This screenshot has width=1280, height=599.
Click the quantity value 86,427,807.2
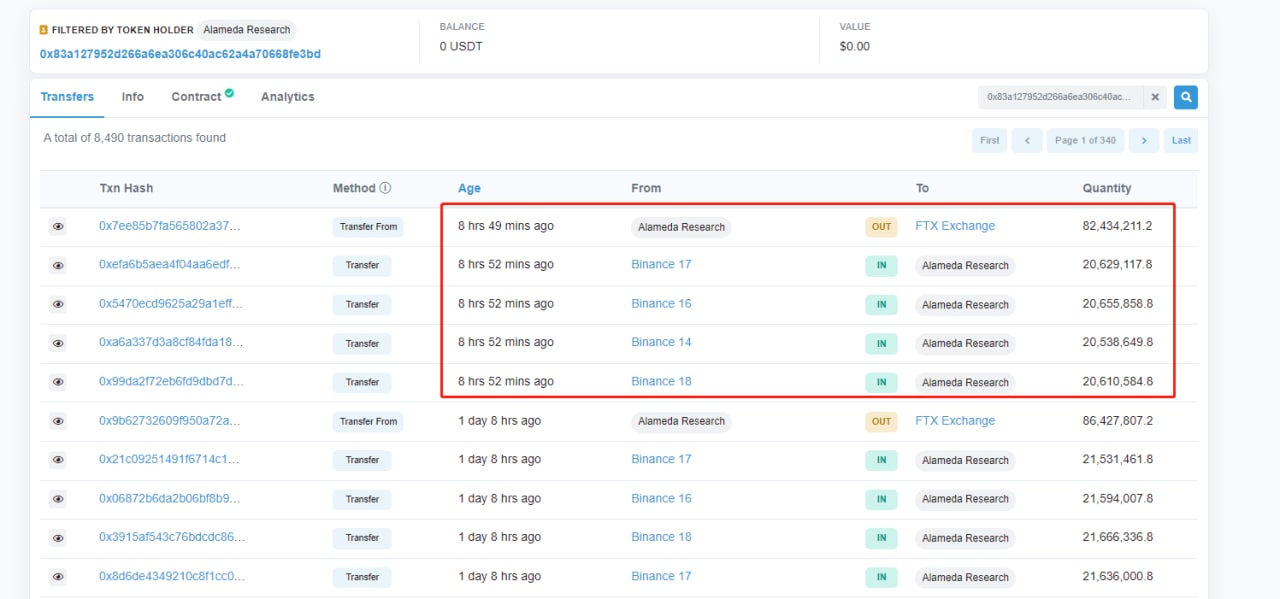click(1117, 421)
